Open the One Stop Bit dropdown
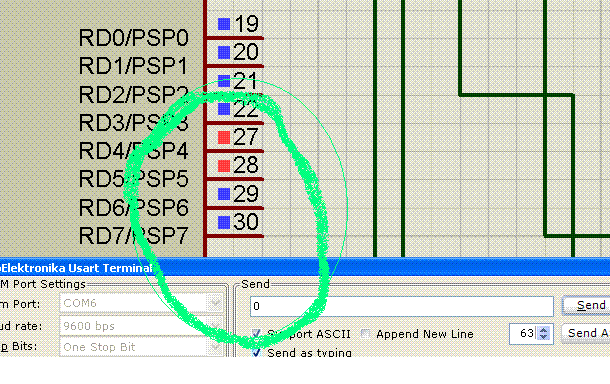 [x=215, y=347]
